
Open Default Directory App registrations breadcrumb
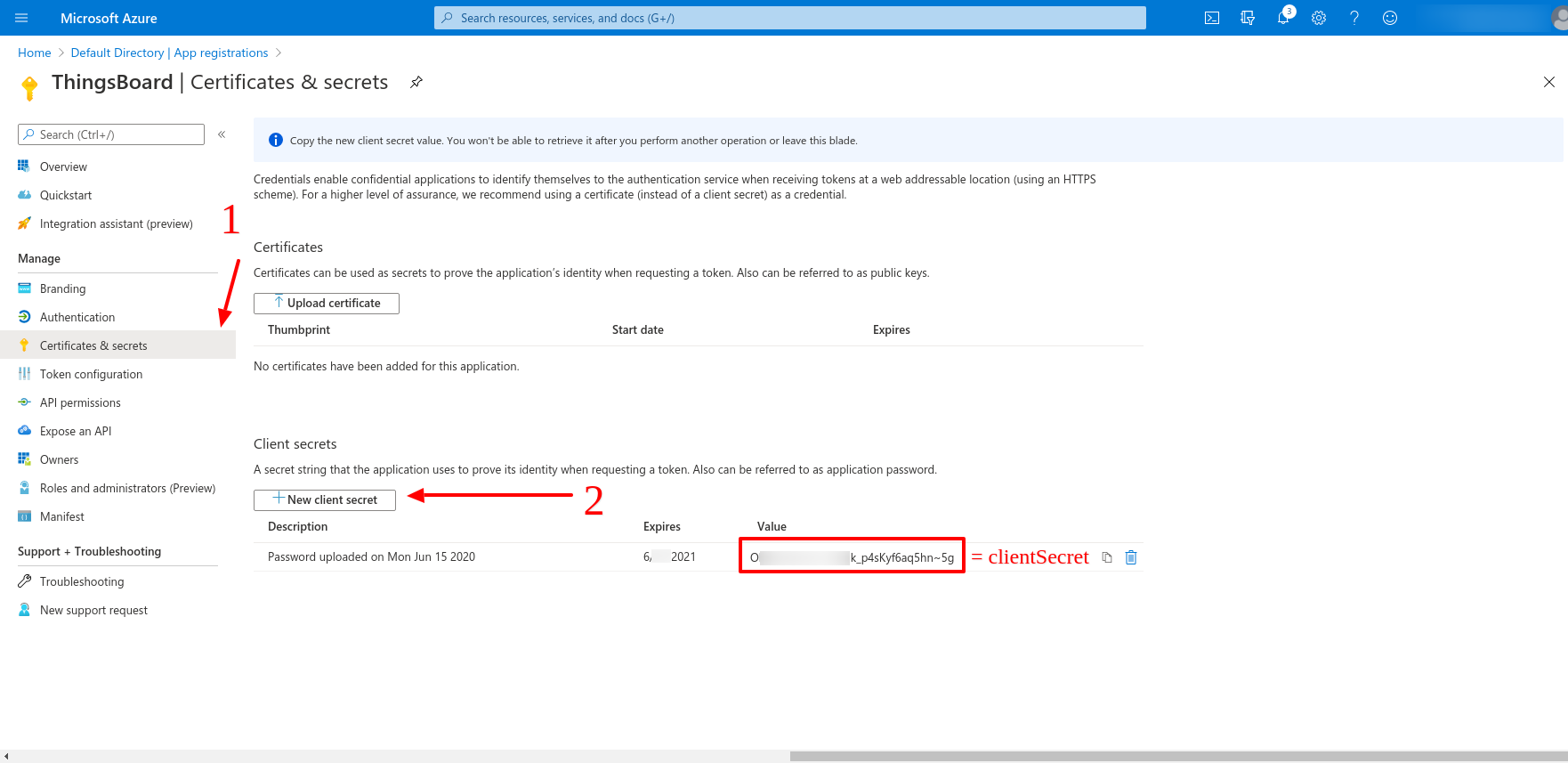(x=169, y=53)
